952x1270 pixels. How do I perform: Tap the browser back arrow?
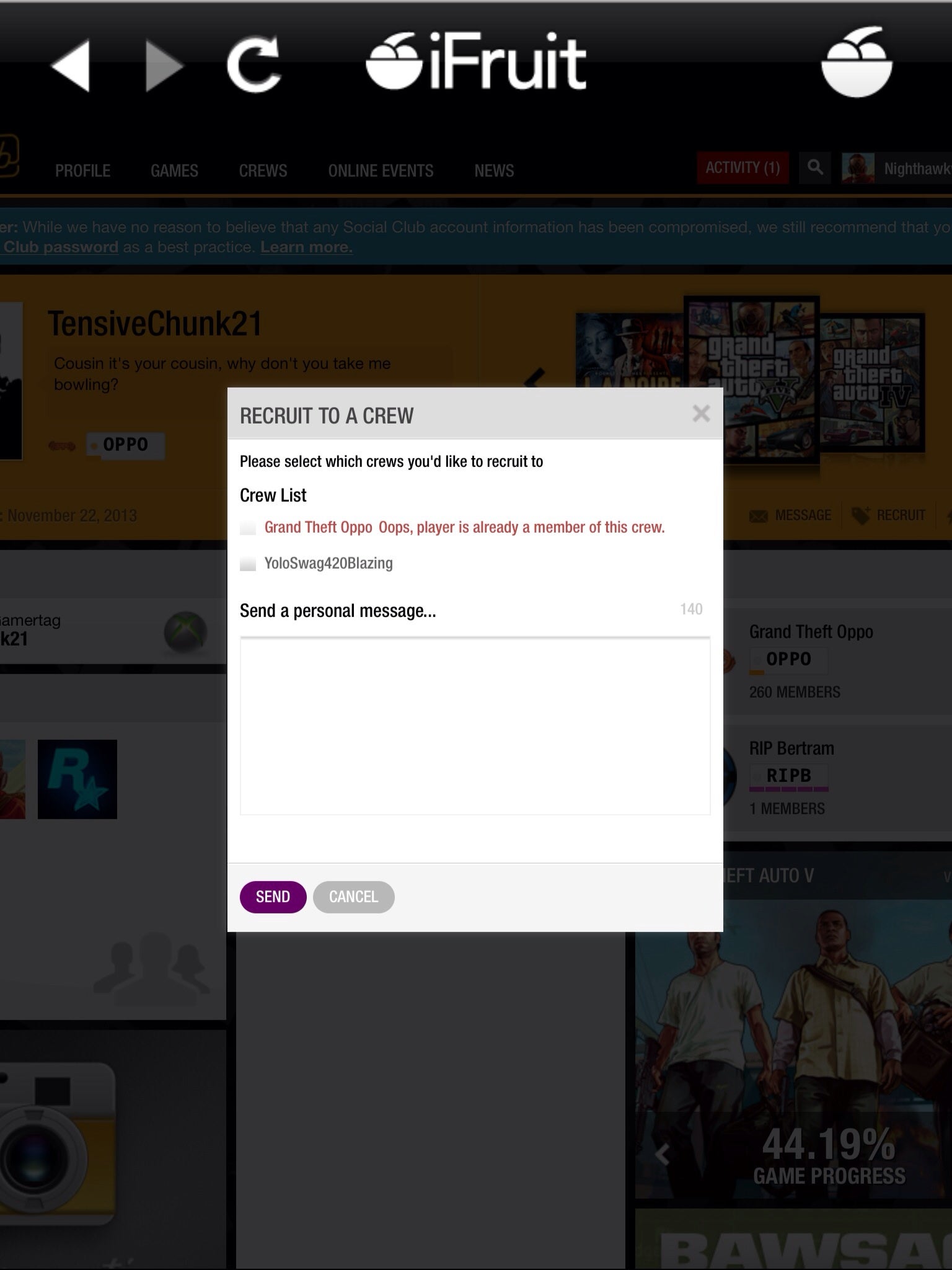[x=70, y=65]
